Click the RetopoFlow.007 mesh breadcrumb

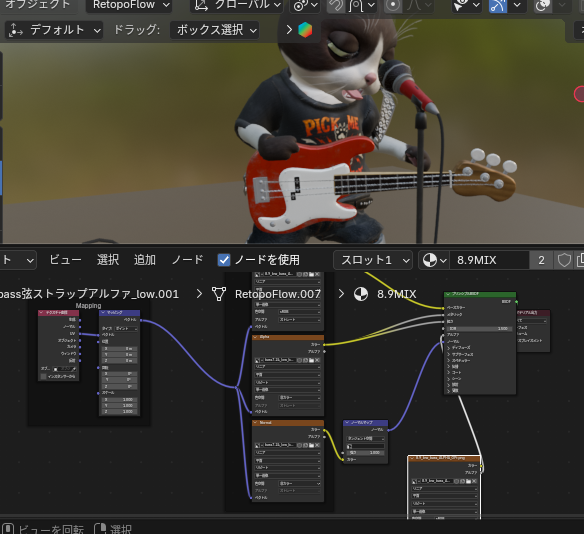tap(277, 294)
